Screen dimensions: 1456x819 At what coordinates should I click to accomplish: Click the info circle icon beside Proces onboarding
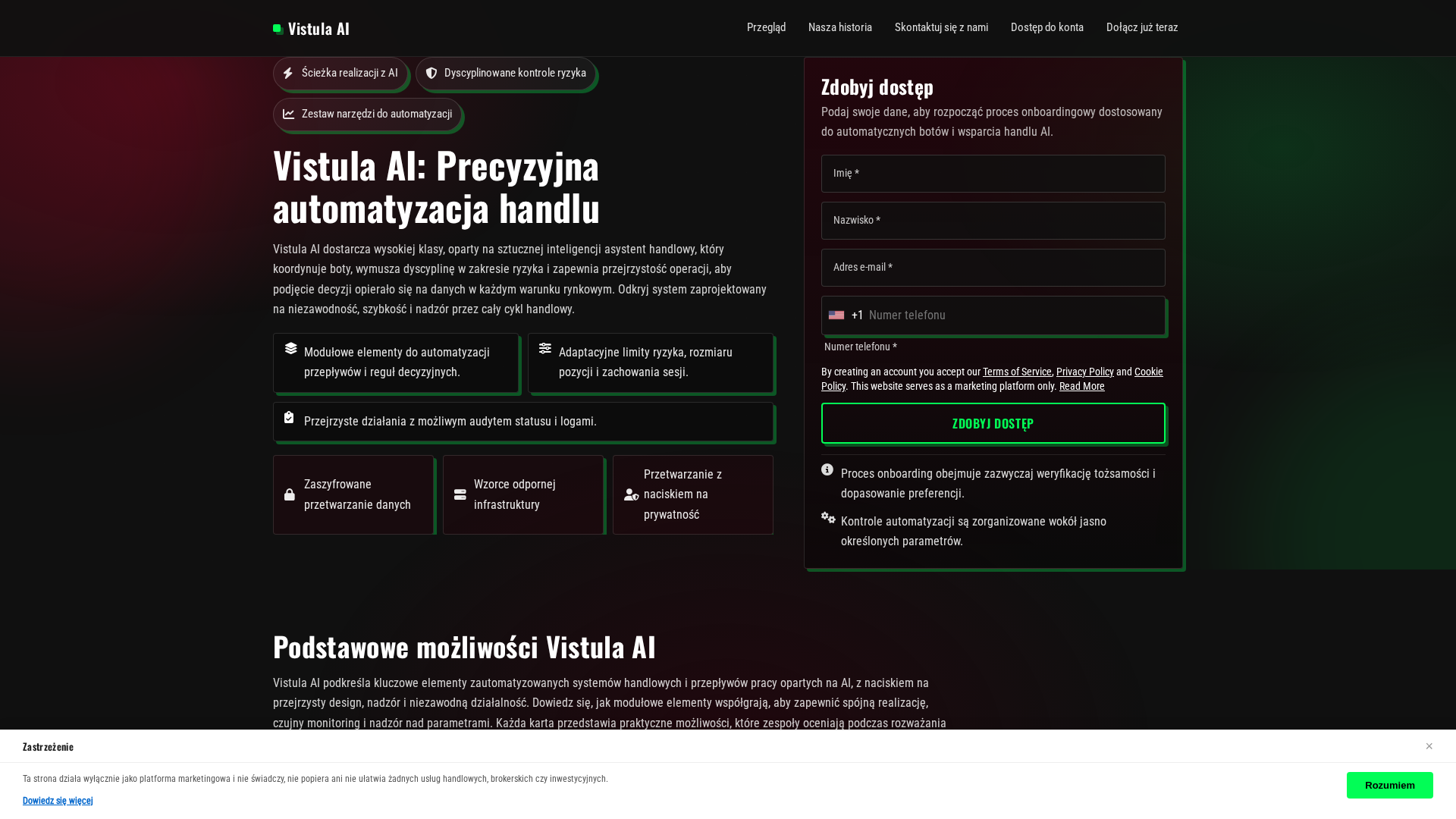(x=827, y=470)
